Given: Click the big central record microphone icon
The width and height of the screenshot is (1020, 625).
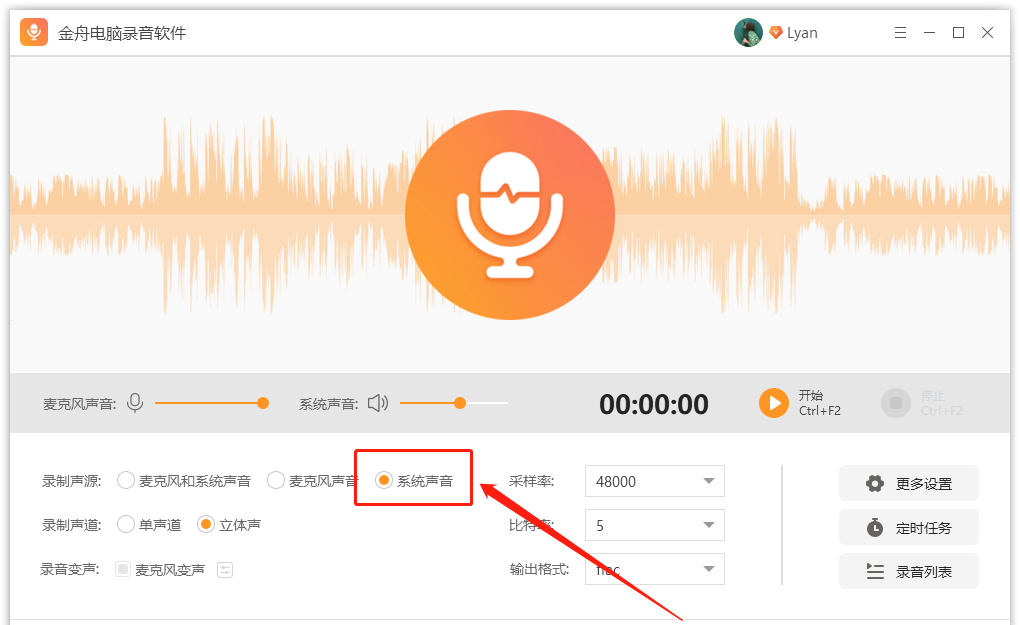Looking at the screenshot, I should [x=510, y=215].
